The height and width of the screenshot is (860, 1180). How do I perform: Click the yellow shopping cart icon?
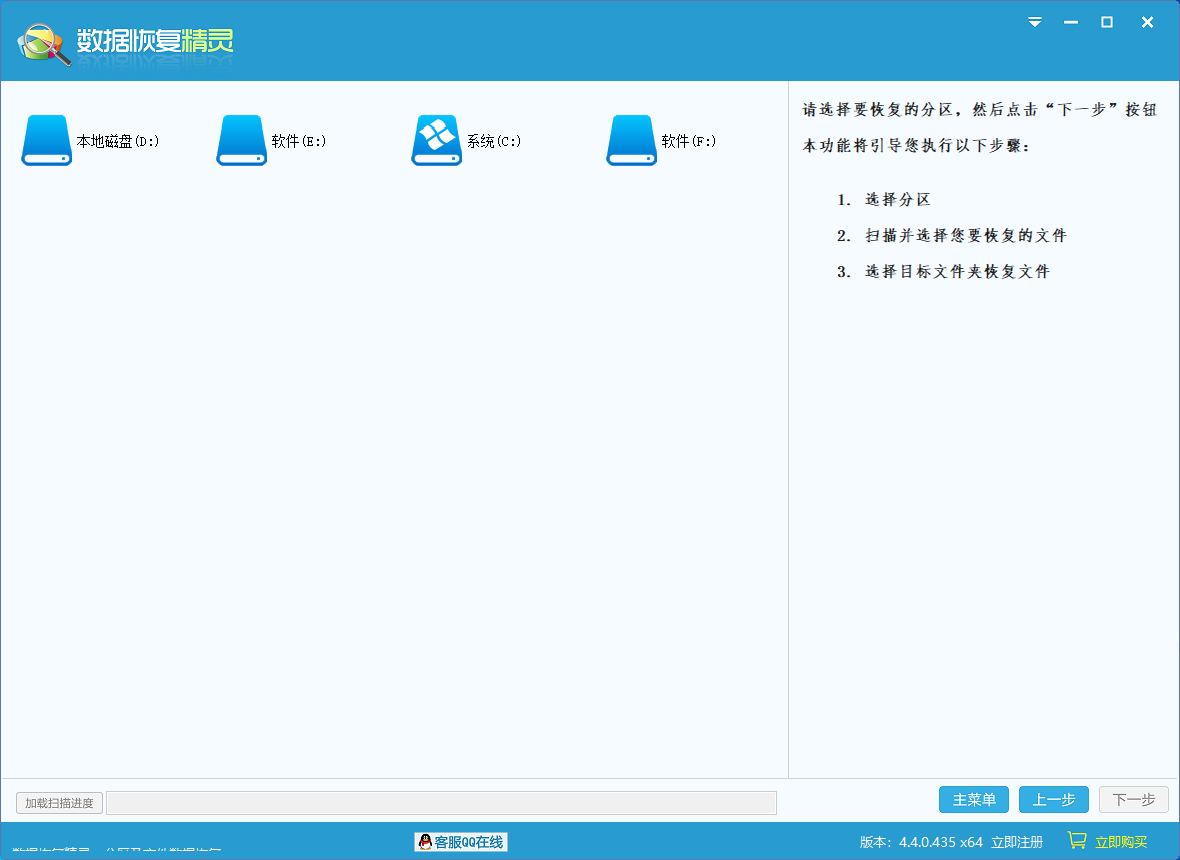[1076, 841]
